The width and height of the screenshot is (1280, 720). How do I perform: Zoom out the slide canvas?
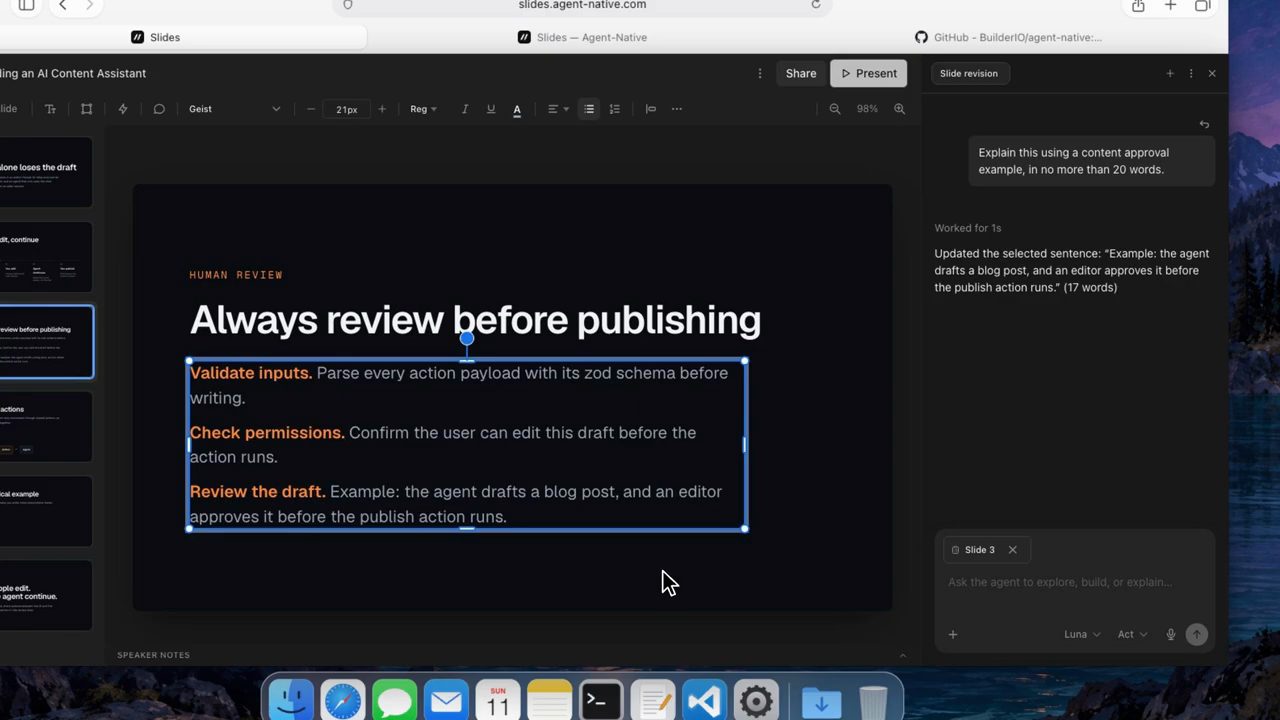[x=835, y=109]
